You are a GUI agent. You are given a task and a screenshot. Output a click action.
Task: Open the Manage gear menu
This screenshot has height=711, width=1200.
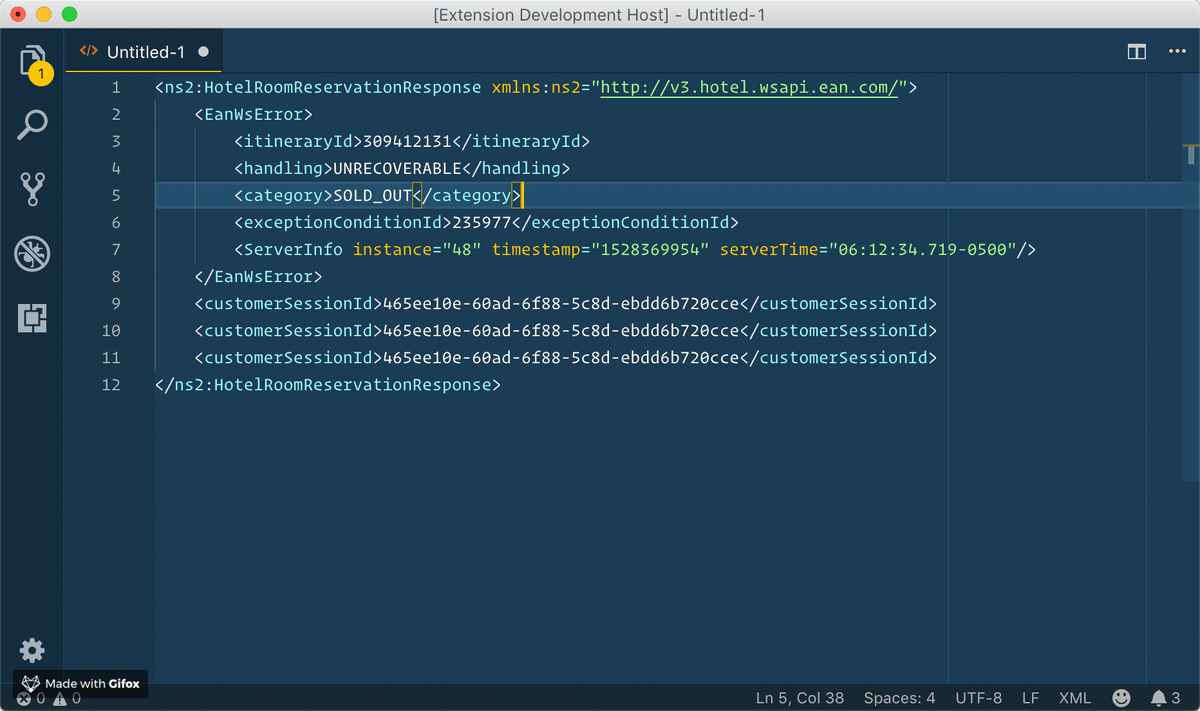(x=32, y=651)
